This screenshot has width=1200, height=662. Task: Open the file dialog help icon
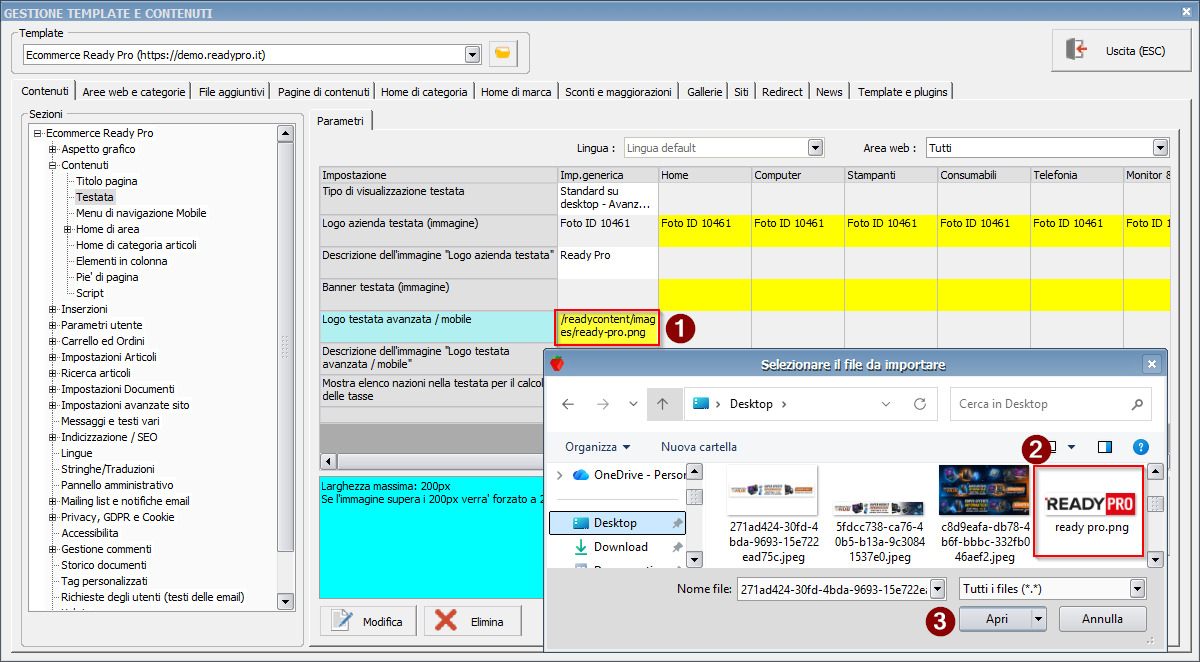[1140, 447]
